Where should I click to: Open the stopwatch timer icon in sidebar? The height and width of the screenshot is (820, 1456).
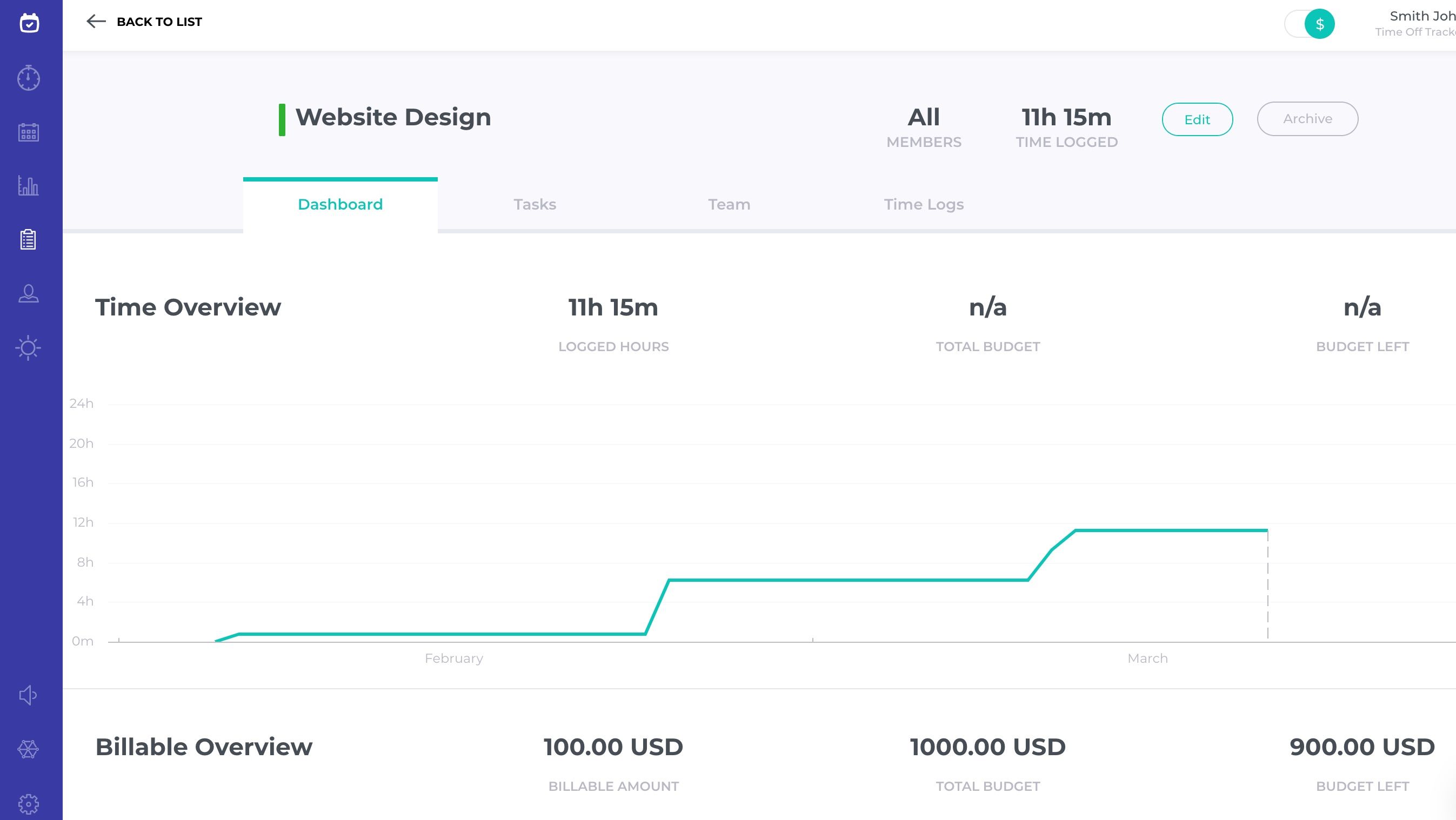(28, 78)
